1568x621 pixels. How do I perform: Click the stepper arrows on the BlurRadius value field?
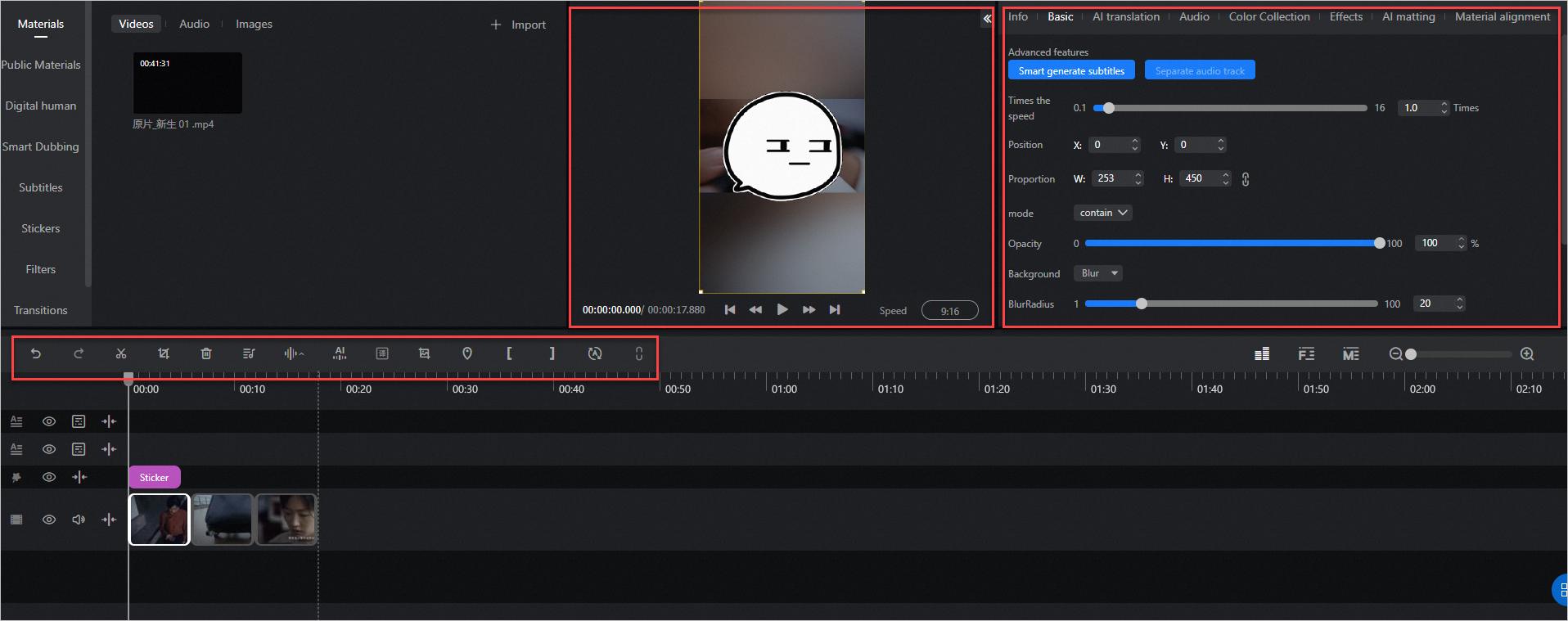(1459, 304)
